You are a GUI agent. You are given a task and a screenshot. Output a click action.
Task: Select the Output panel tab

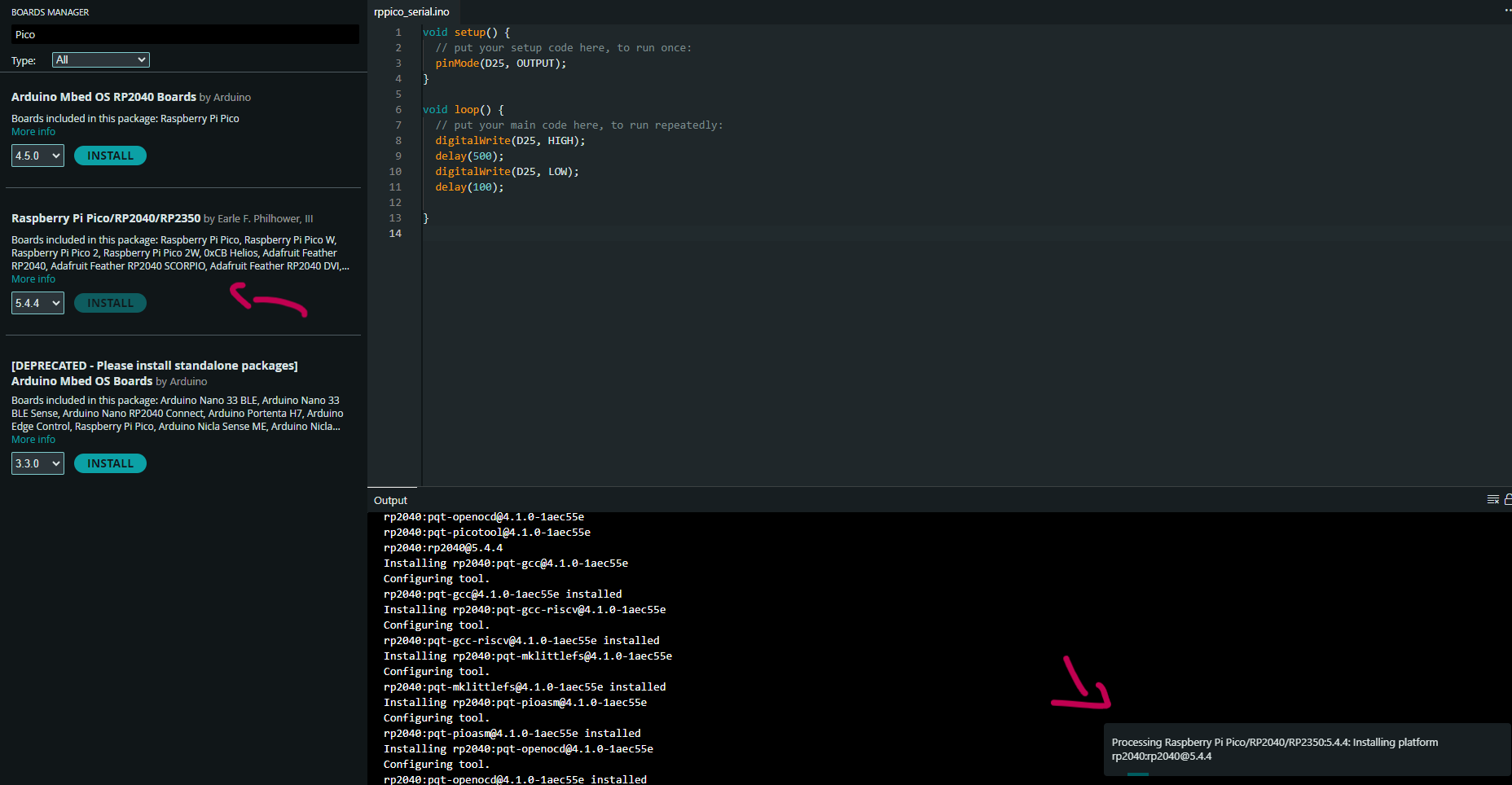click(390, 501)
